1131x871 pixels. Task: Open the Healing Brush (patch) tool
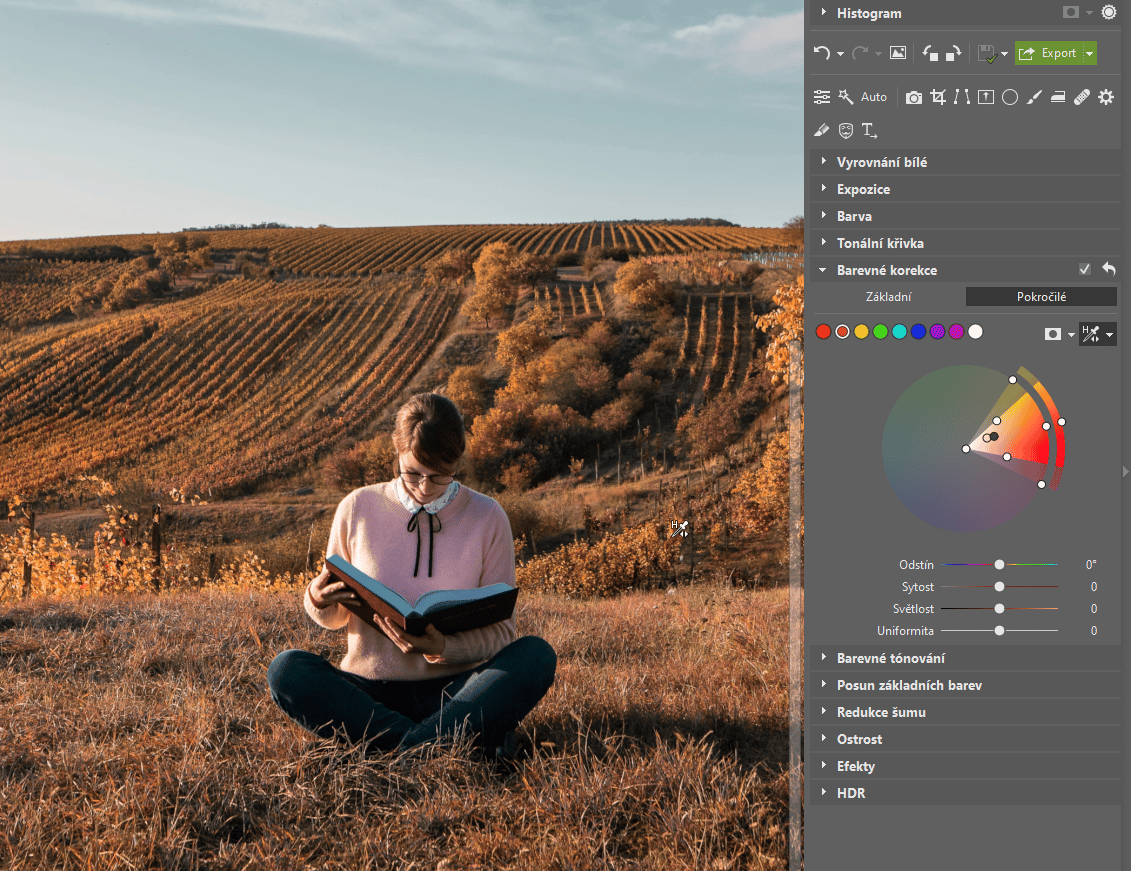1081,97
